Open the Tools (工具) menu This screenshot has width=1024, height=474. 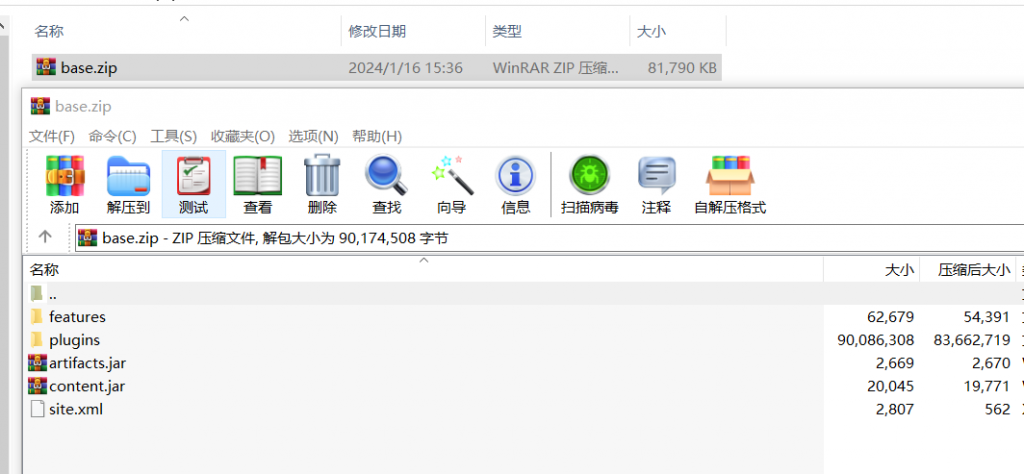tap(173, 136)
